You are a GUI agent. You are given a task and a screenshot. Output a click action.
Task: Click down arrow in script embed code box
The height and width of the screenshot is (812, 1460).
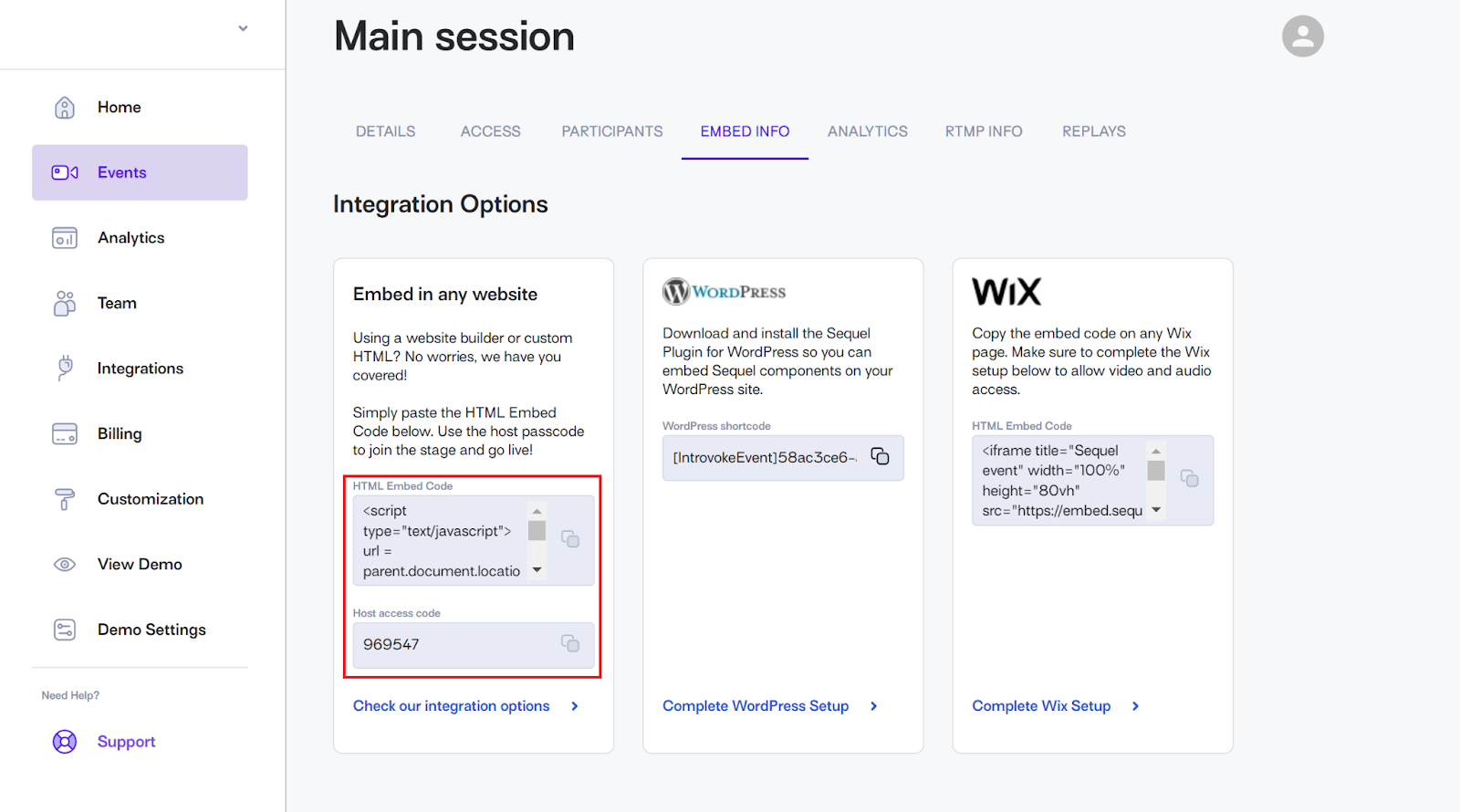pyautogui.click(x=537, y=570)
